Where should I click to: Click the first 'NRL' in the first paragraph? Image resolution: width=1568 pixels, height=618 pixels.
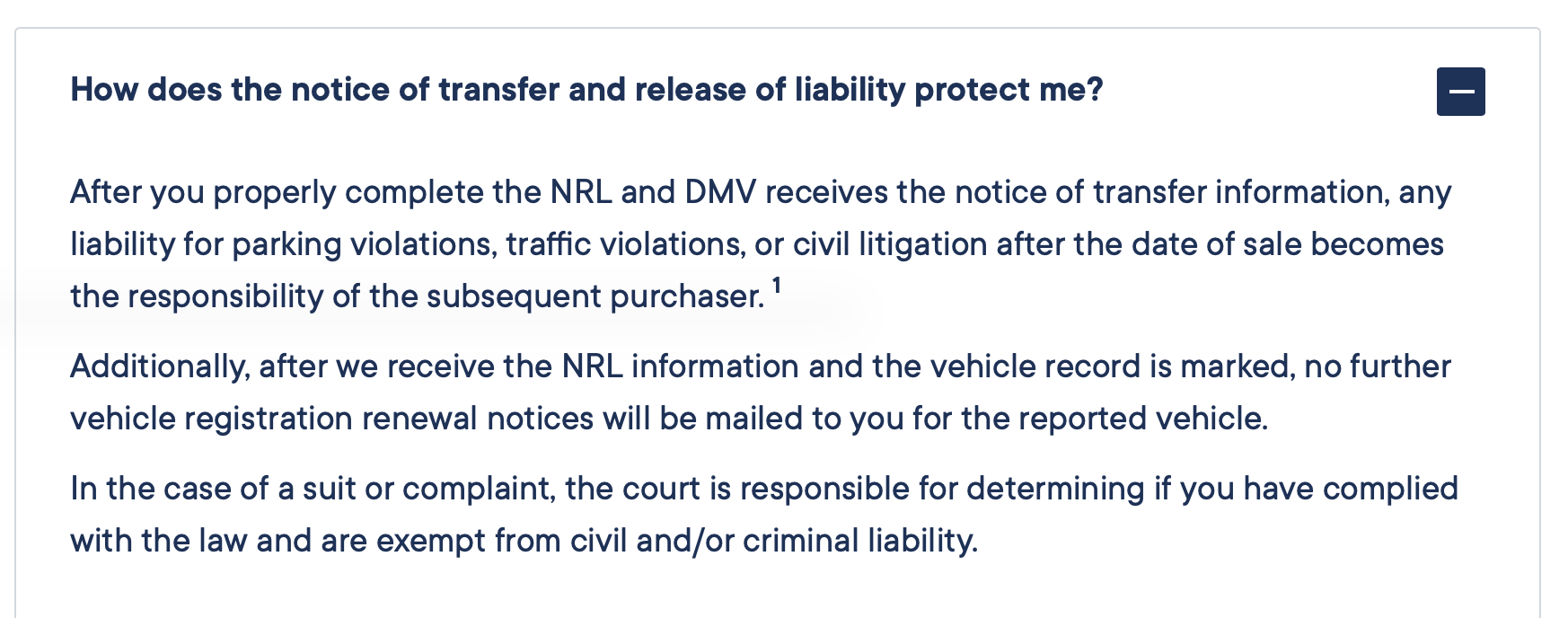[x=581, y=192]
